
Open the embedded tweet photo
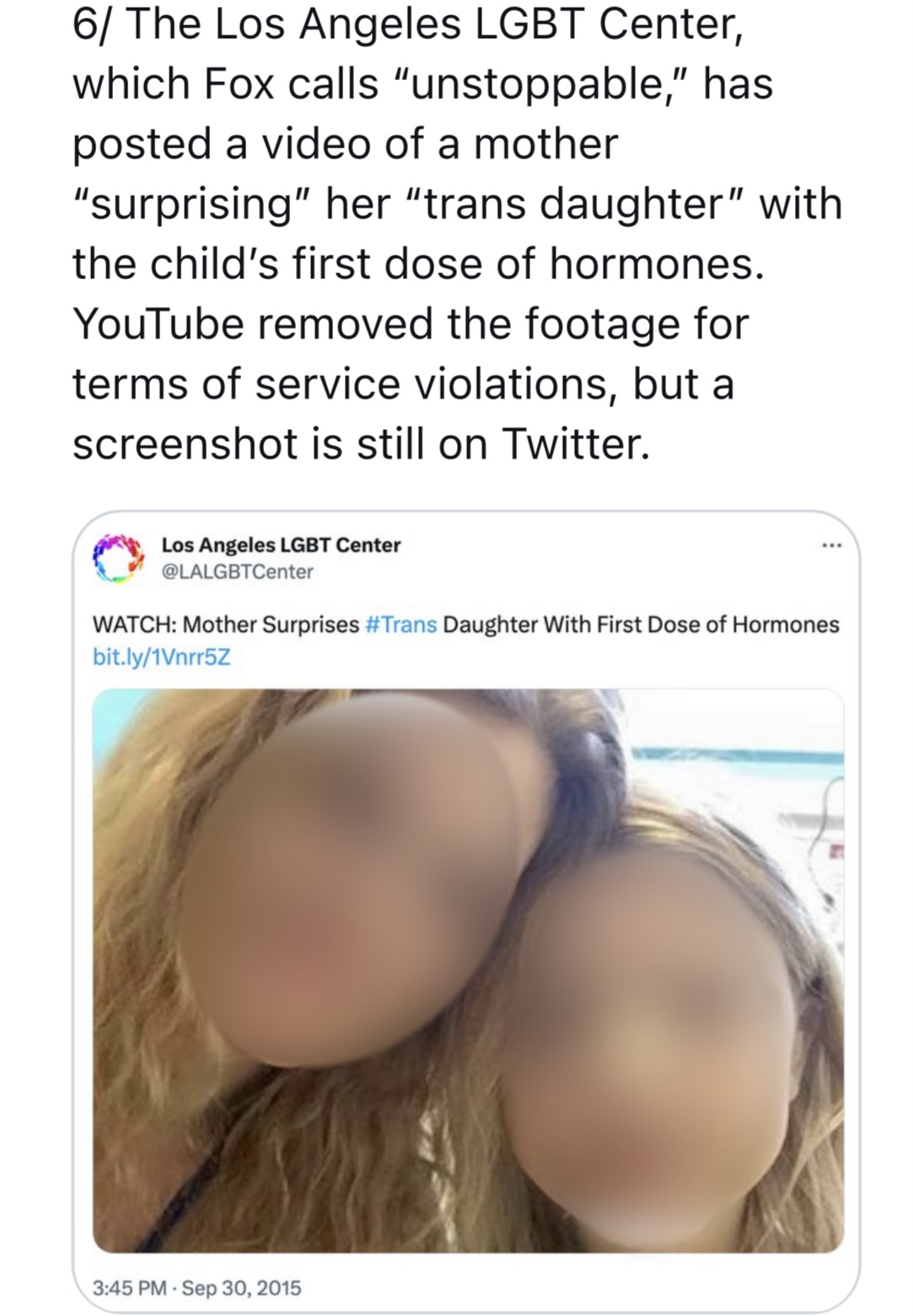468,970
